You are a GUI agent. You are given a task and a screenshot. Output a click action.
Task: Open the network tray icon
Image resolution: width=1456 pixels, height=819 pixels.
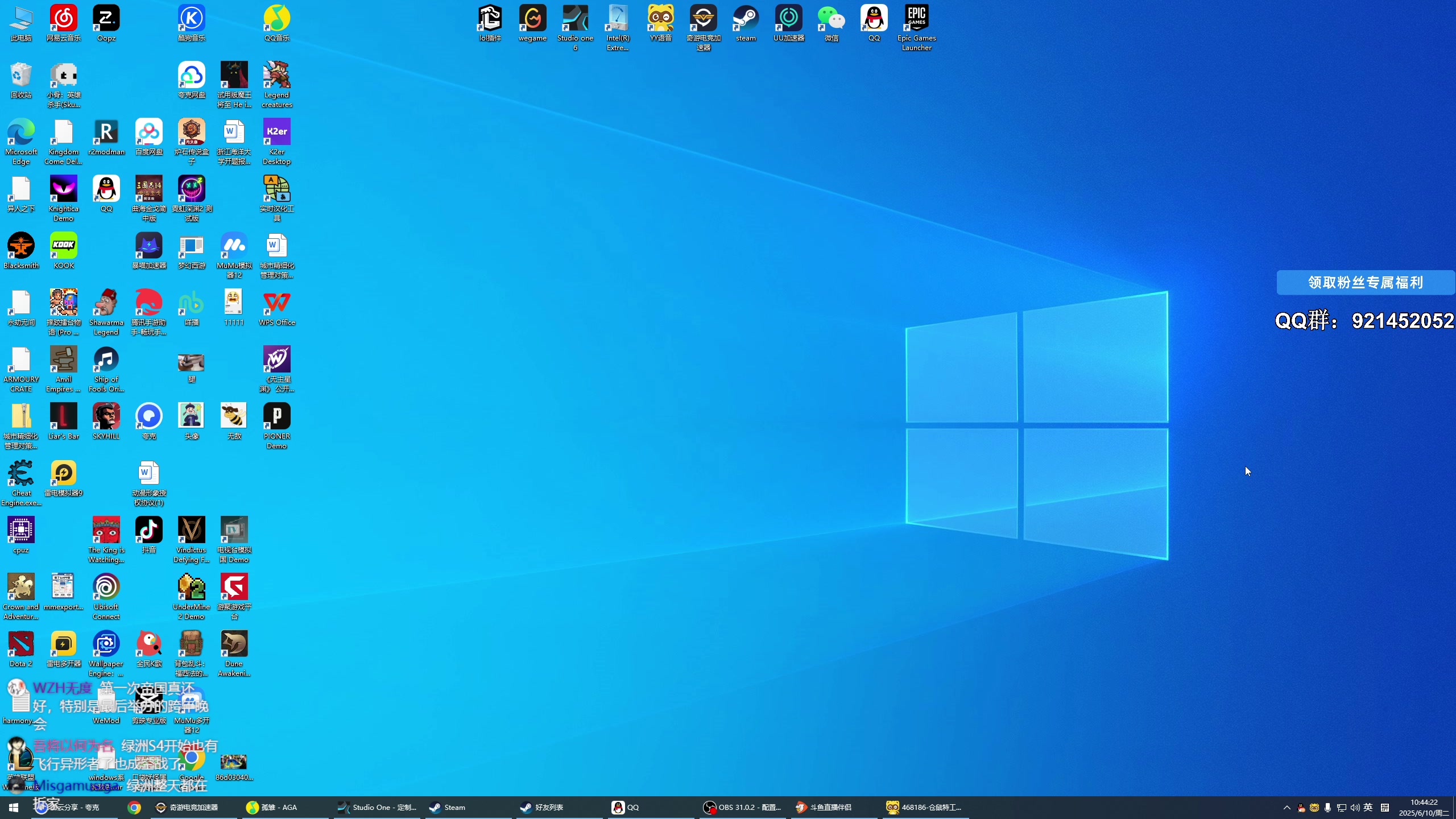tap(1341, 808)
